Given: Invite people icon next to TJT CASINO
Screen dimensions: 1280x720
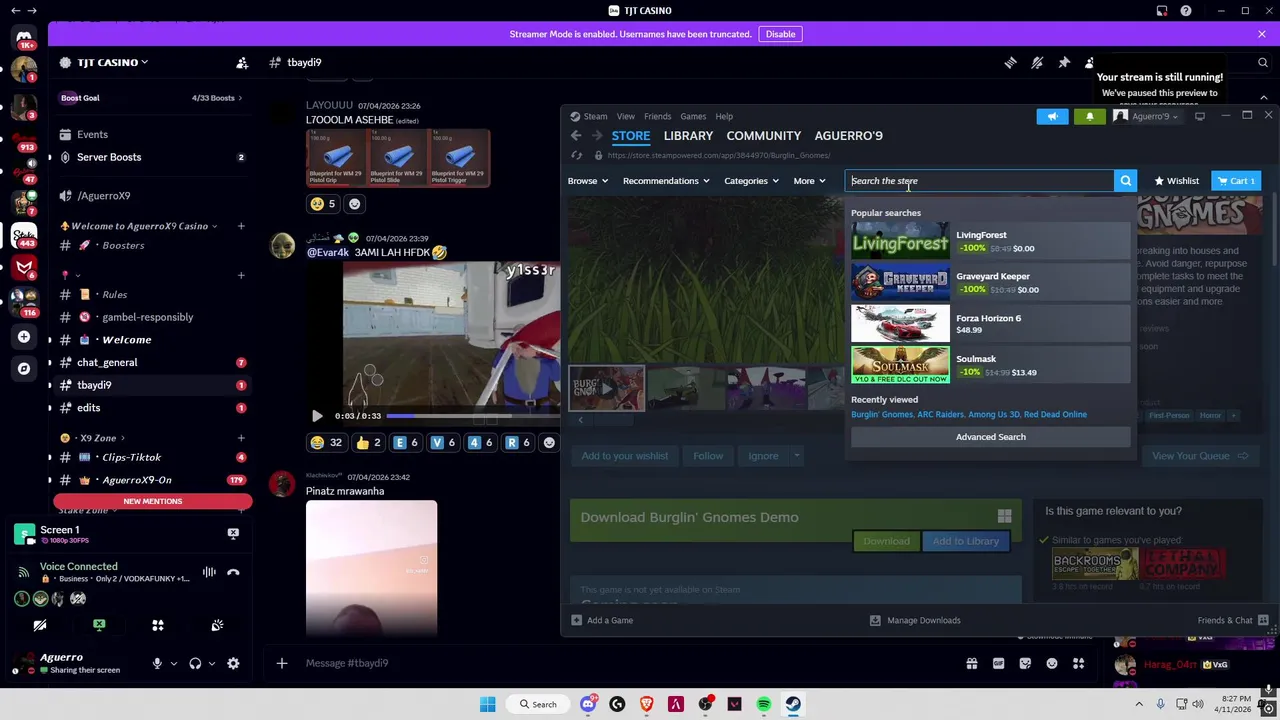Looking at the screenshot, I should pos(242,62).
